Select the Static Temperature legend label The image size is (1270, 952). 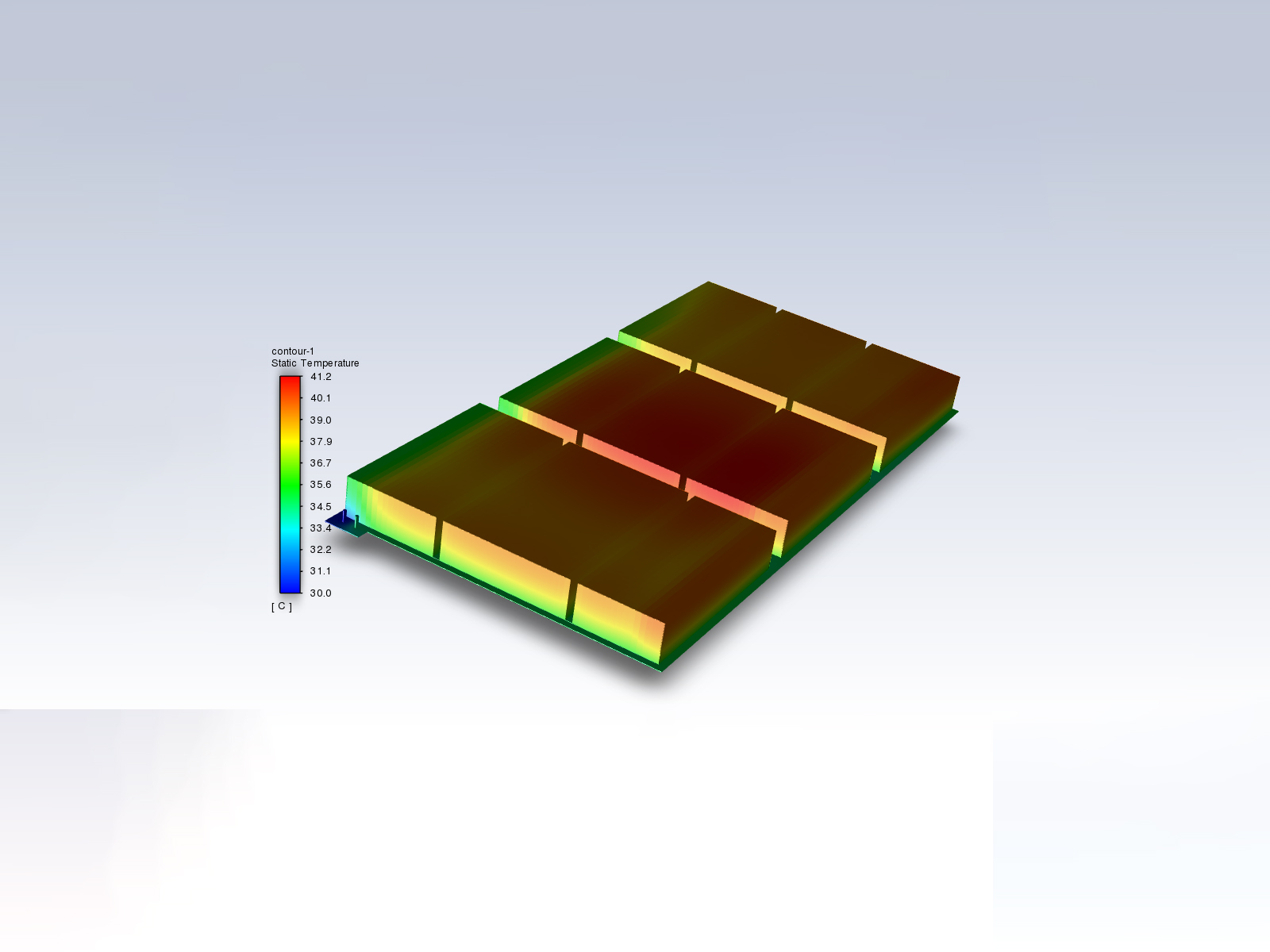[315, 363]
